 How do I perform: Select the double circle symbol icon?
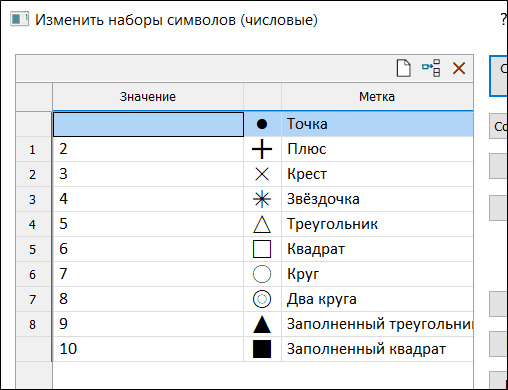[x=262, y=299]
